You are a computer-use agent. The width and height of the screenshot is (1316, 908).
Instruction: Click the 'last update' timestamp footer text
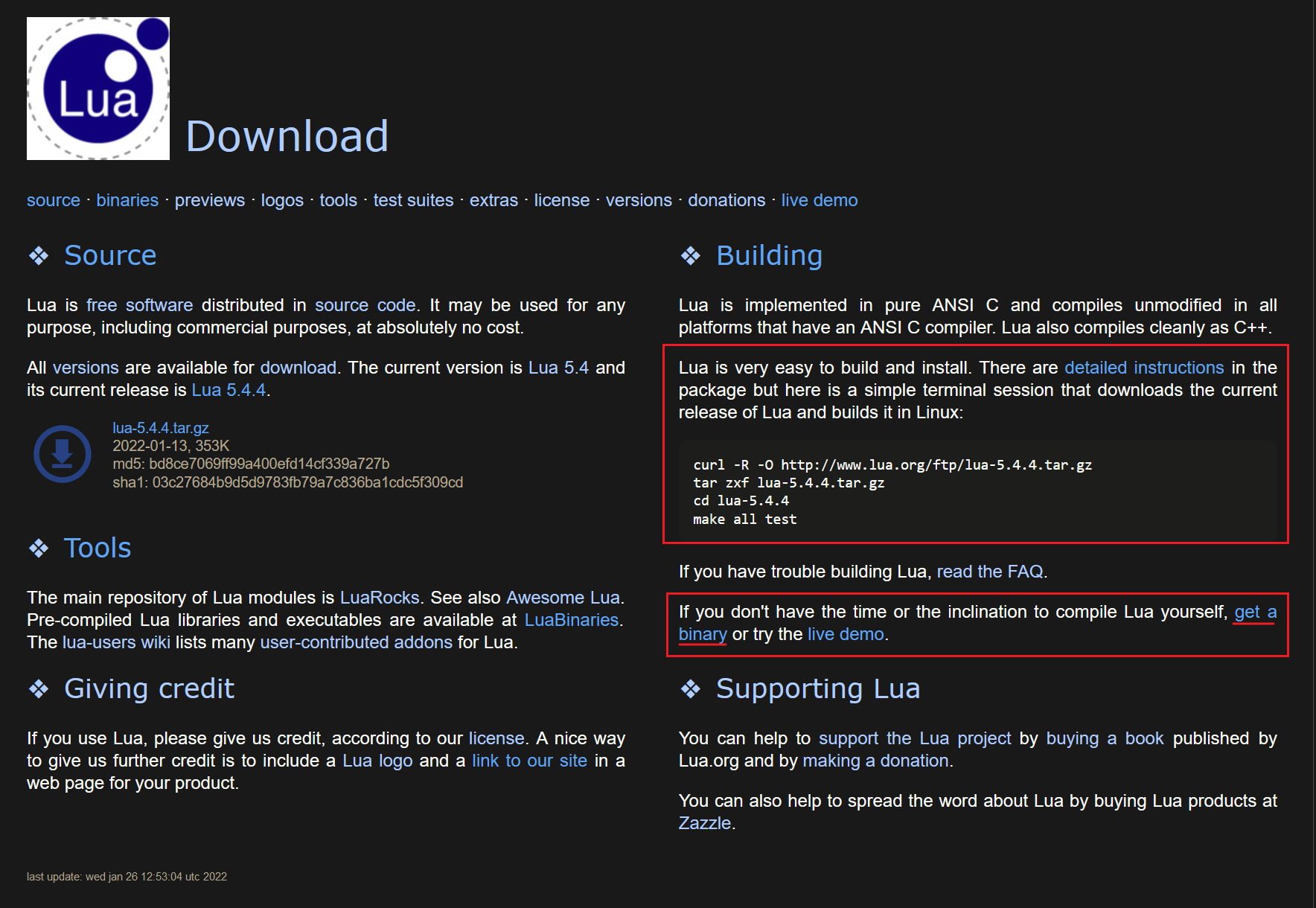(x=127, y=877)
